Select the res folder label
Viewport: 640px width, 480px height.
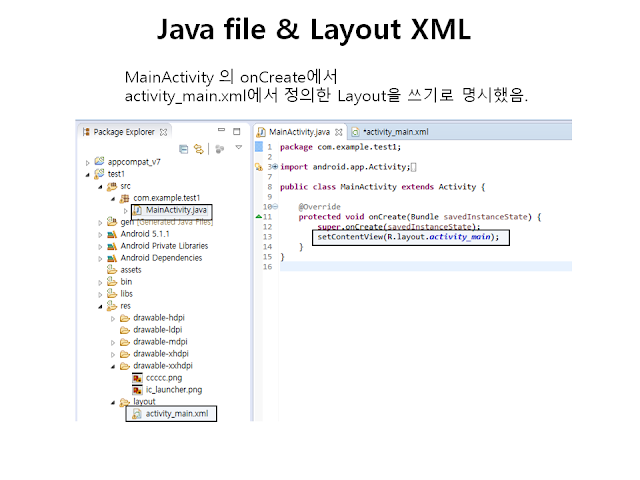point(125,306)
